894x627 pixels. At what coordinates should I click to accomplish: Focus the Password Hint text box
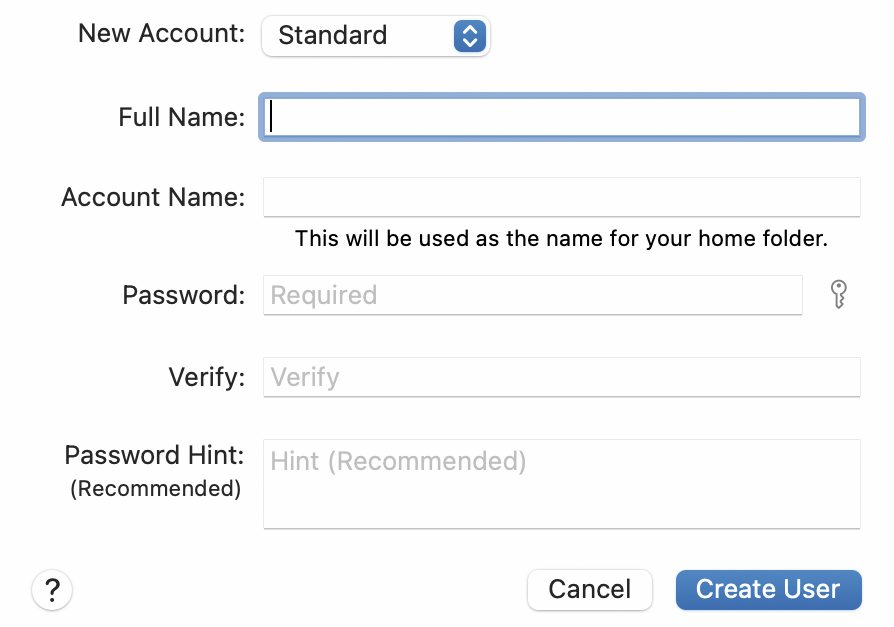[x=562, y=484]
